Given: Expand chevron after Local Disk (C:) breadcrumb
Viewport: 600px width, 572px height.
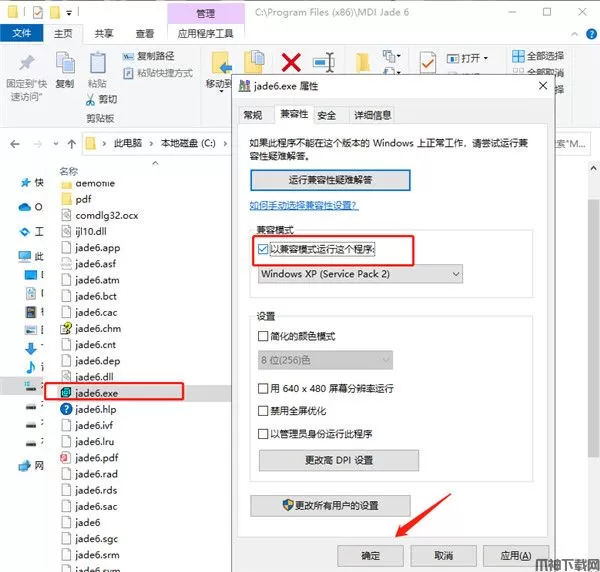Looking at the screenshot, I should (225, 143).
